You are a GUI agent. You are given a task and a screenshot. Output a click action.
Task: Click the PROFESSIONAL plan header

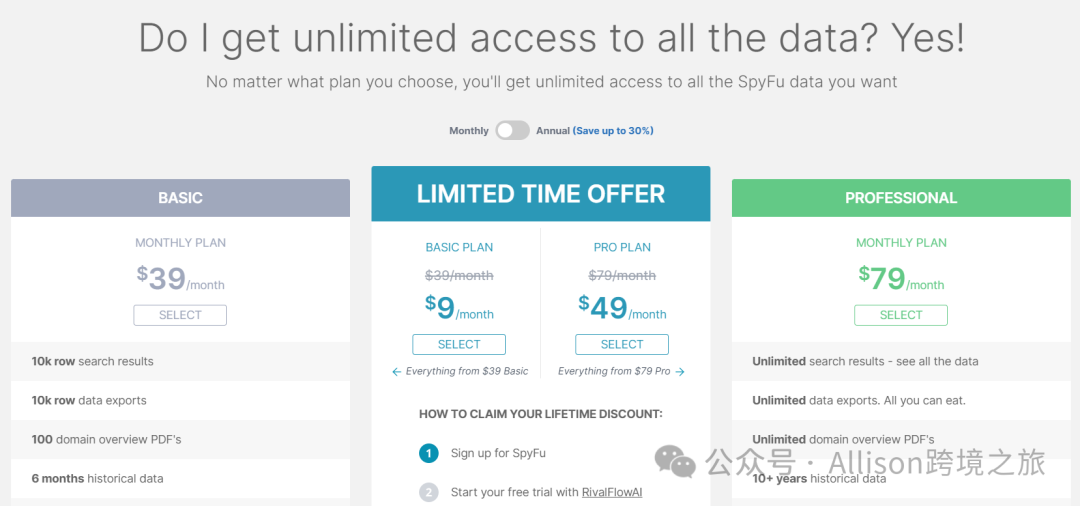coord(901,198)
